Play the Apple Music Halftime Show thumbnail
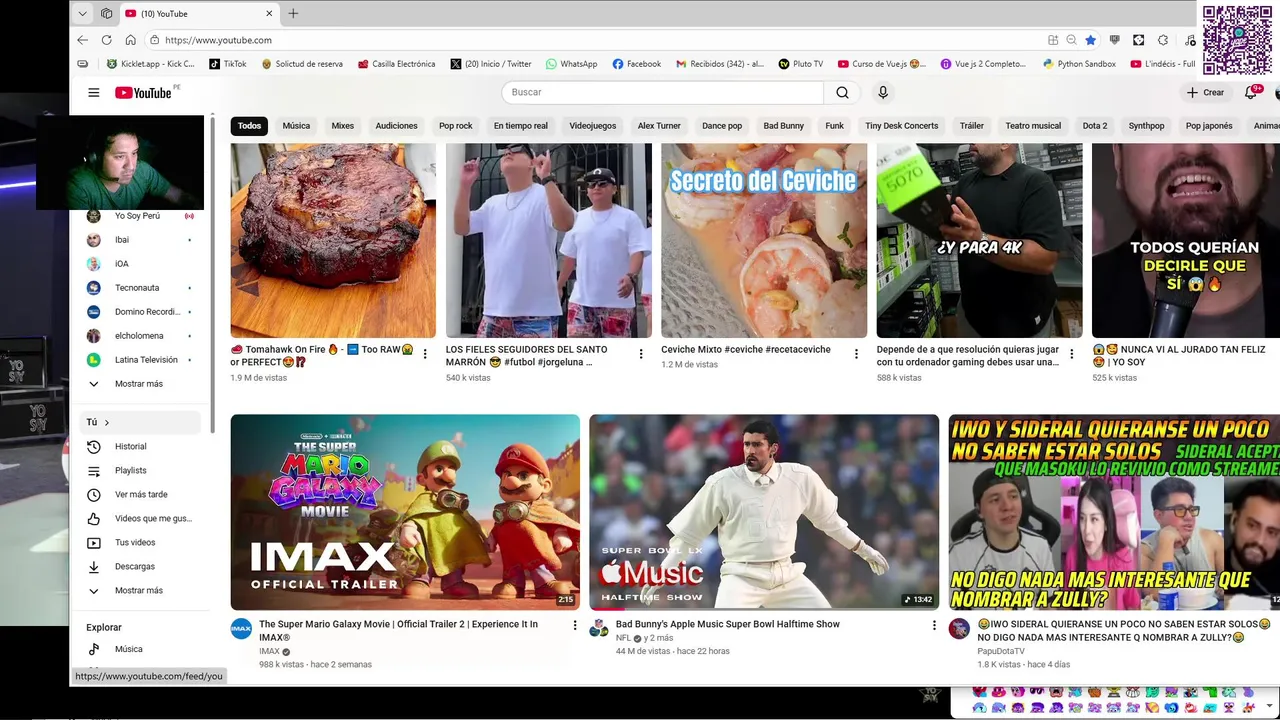 (764, 512)
